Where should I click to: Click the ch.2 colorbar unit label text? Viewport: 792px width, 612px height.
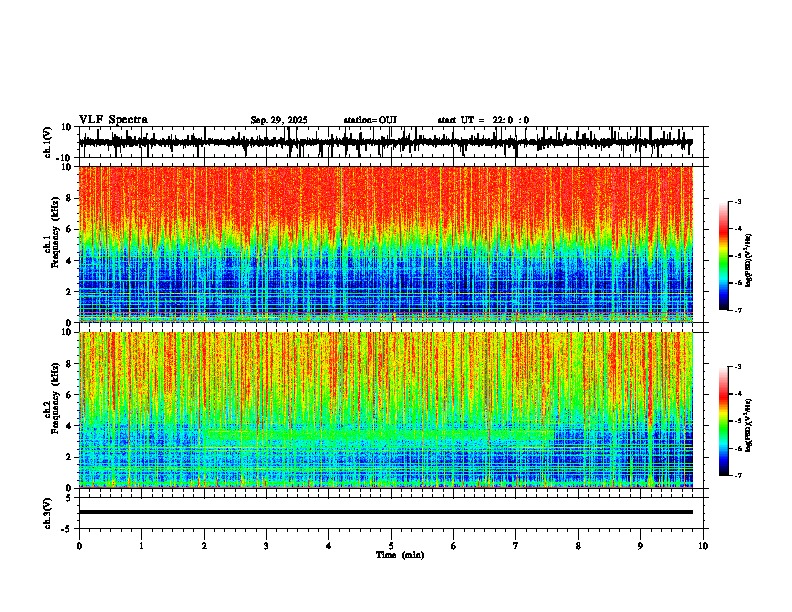click(748, 425)
